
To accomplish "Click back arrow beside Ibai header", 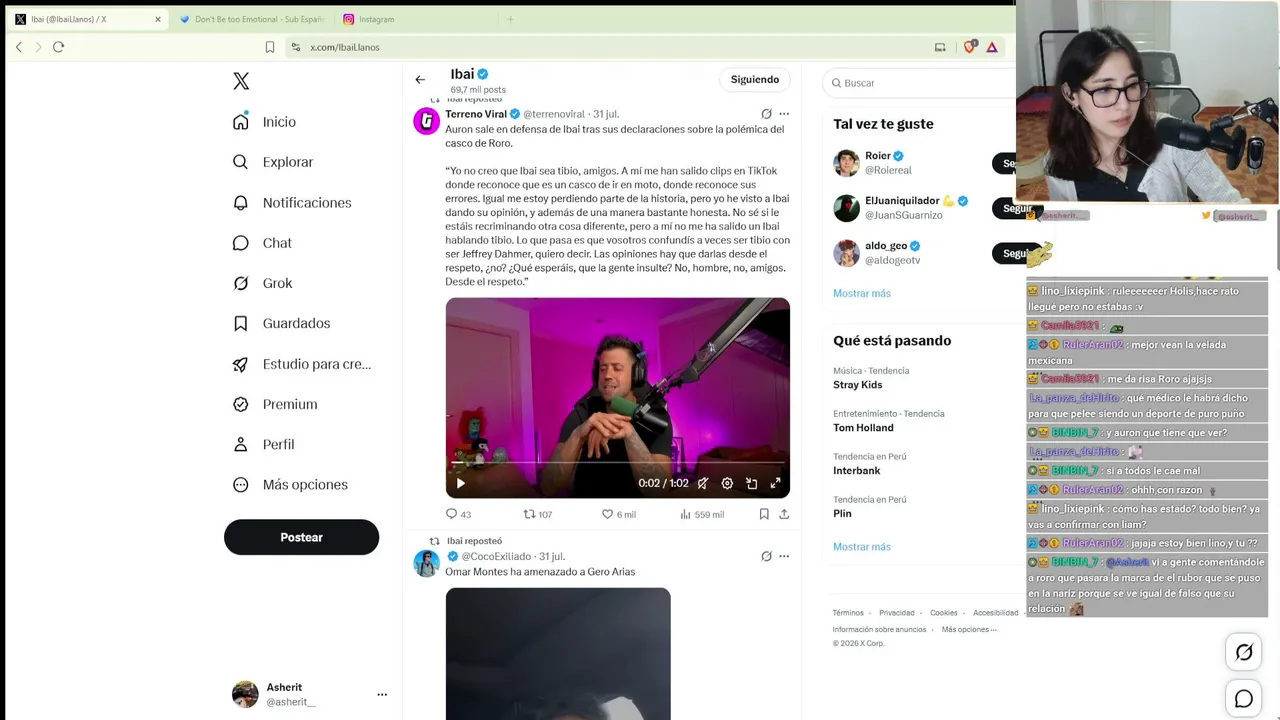I will click(420, 80).
